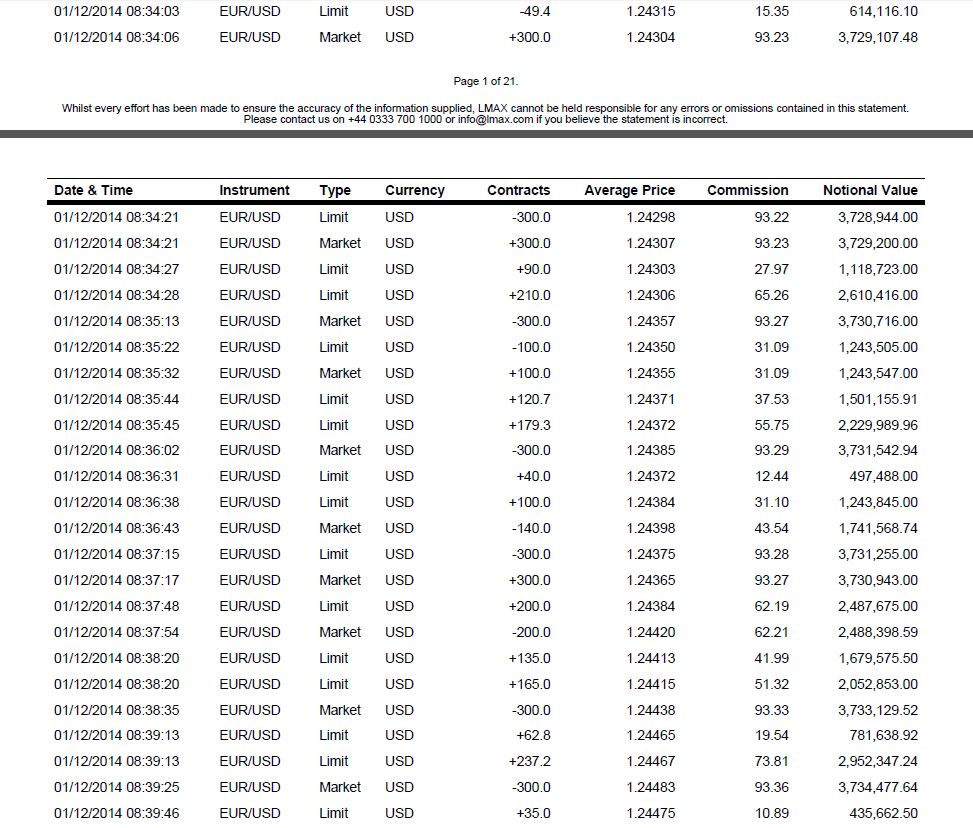Click the Average Price column header
This screenshot has height=828, width=973.
(x=629, y=191)
